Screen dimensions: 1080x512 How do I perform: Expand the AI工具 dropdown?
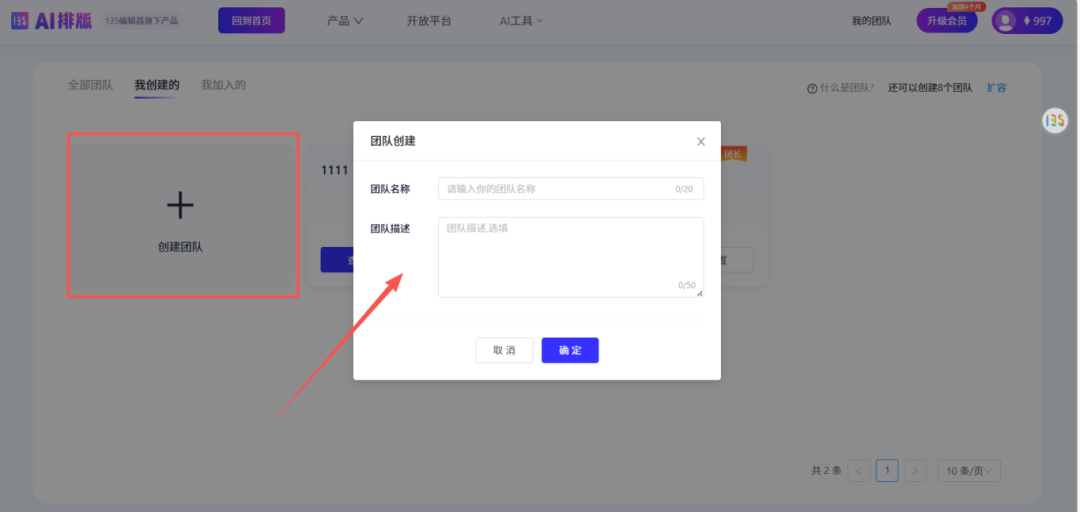click(x=521, y=21)
